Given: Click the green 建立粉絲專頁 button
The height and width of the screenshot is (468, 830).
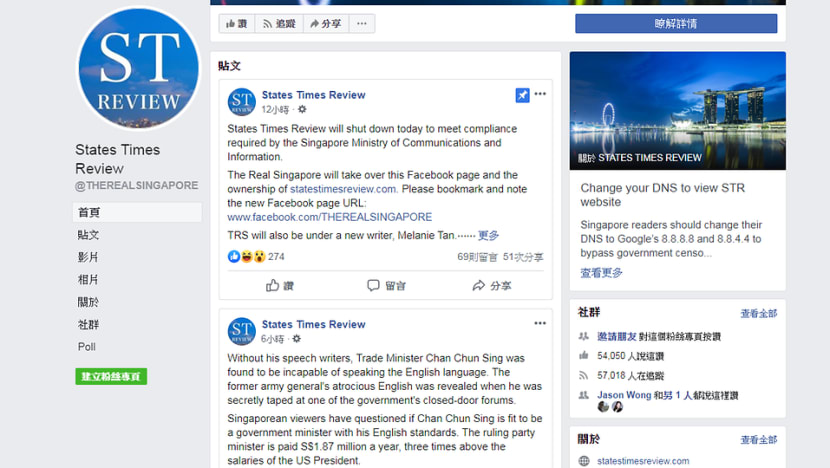Looking at the screenshot, I should point(111,376).
